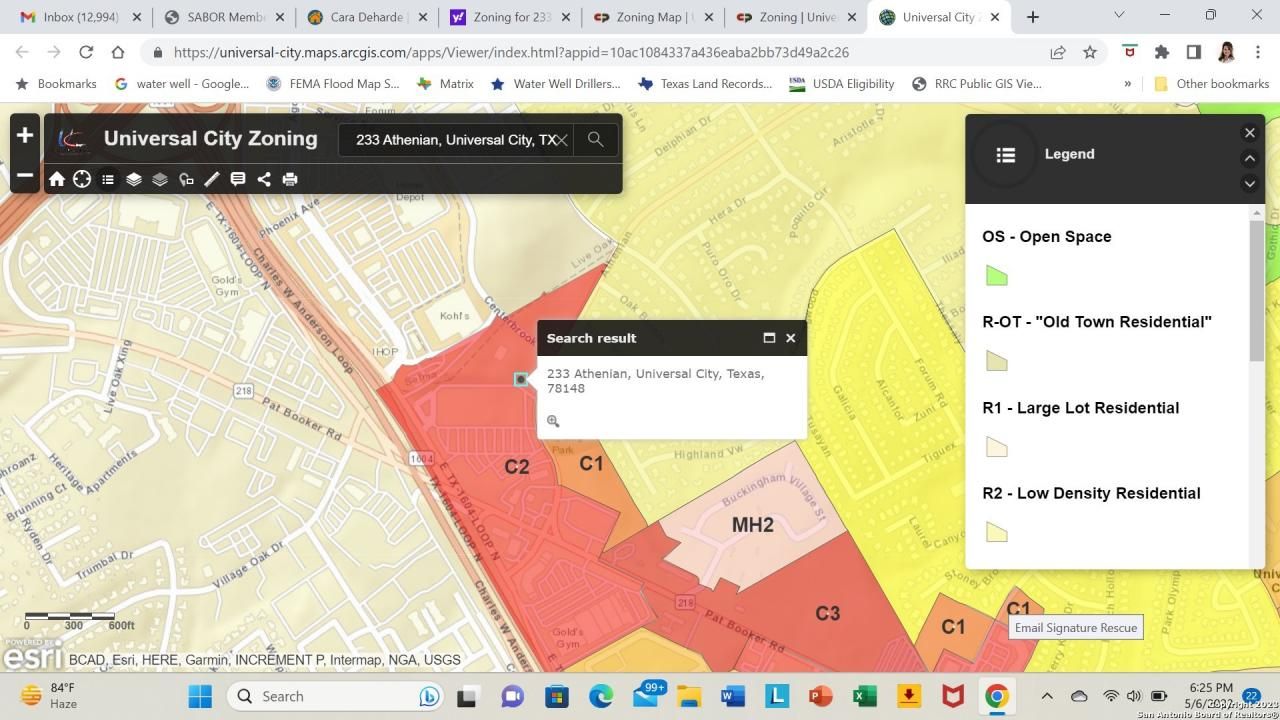Click the map zoom out minus button
Screen dimensions: 1280x720
[x=25, y=177]
